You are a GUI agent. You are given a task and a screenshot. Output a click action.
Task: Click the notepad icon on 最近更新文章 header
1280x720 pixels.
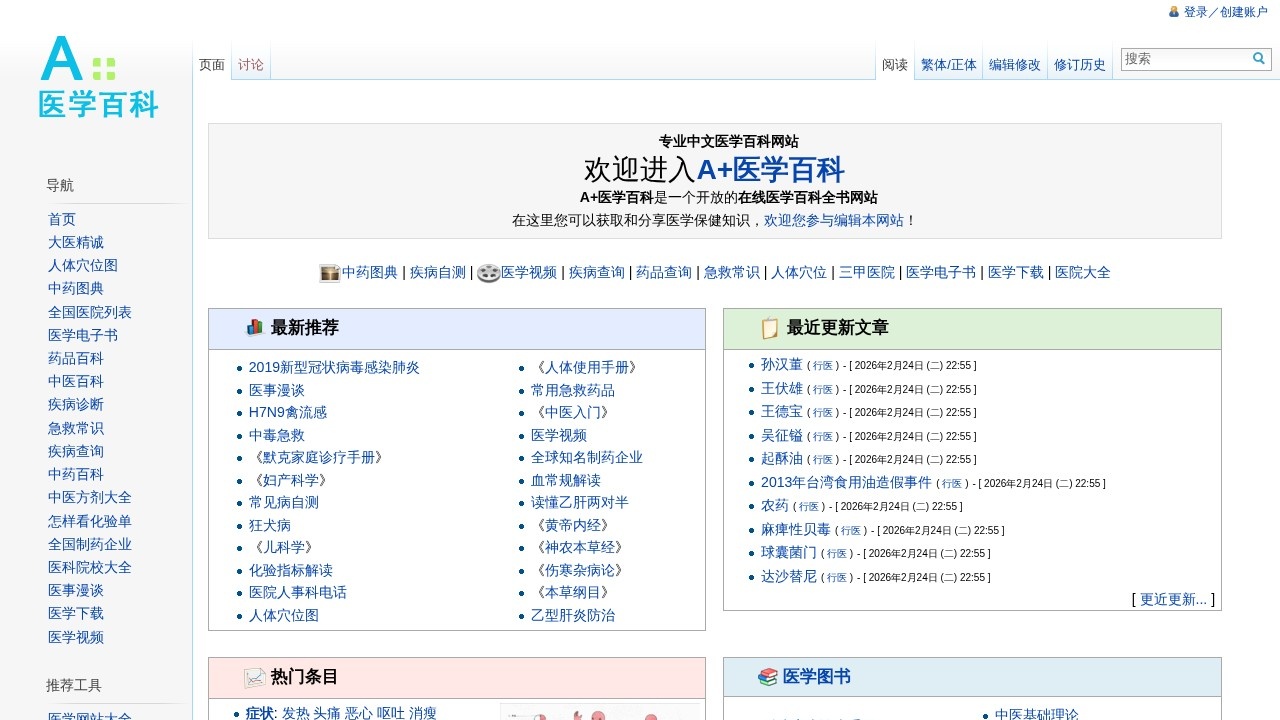click(769, 327)
